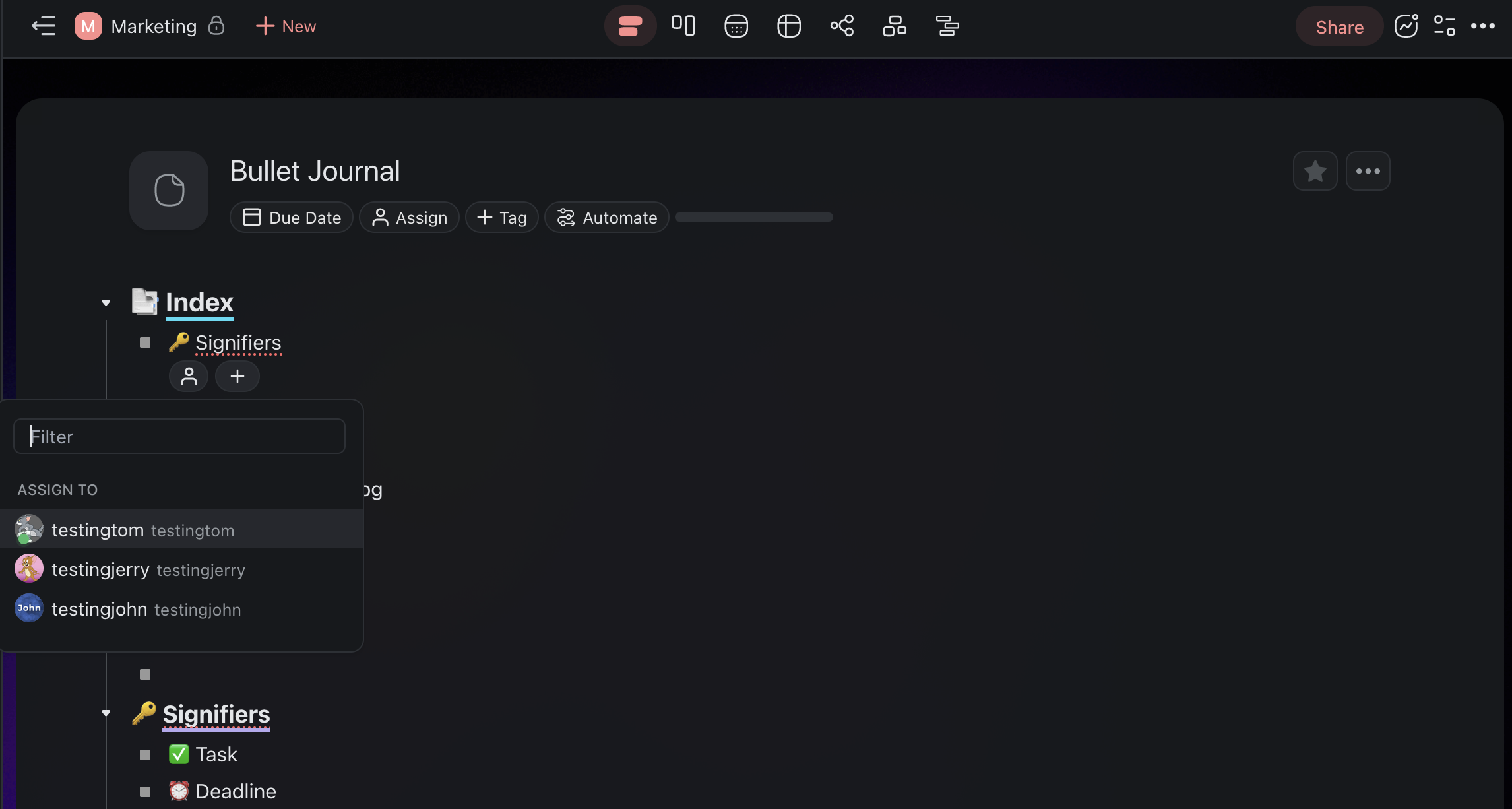Viewport: 1512px width, 809px height.
Task: Open the Gantt timeline view icon
Action: point(947,26)
